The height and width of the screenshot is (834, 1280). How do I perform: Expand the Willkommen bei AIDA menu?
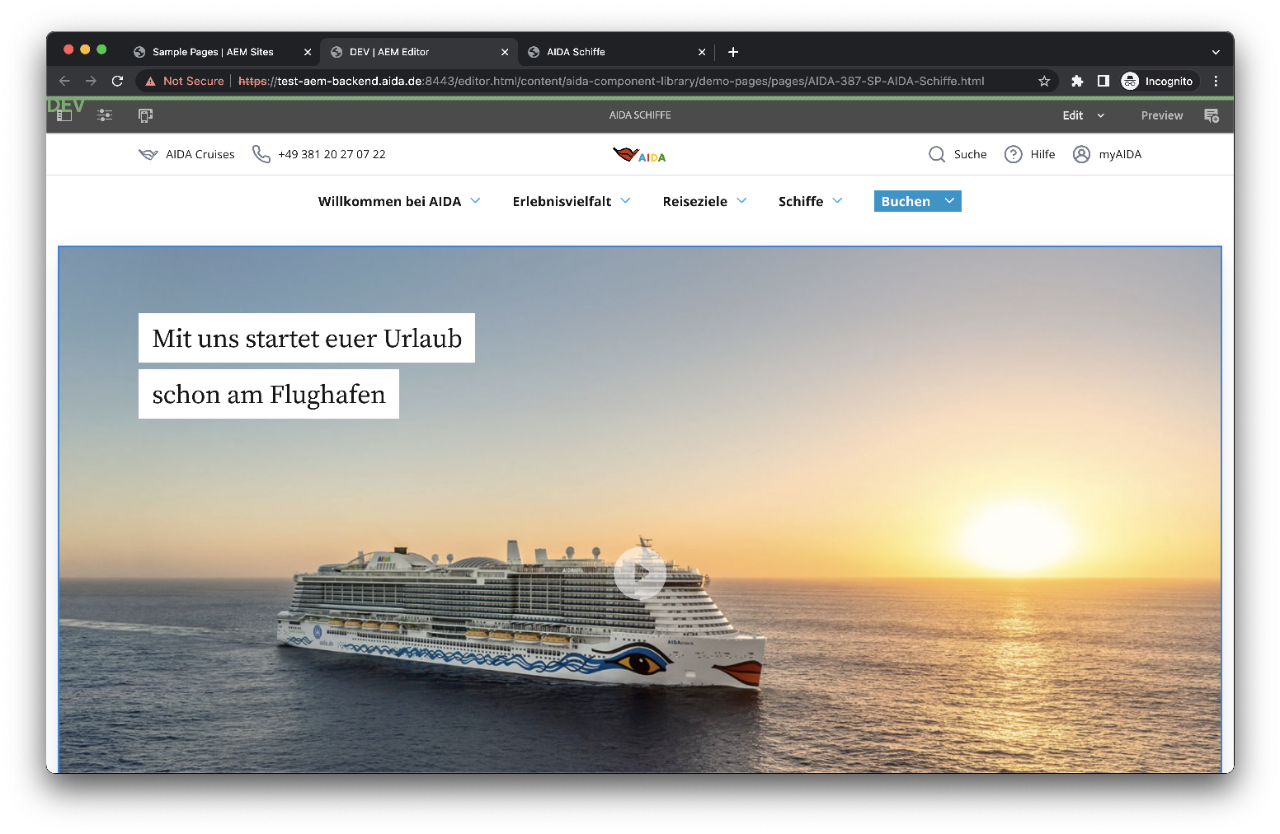[398, 201]
